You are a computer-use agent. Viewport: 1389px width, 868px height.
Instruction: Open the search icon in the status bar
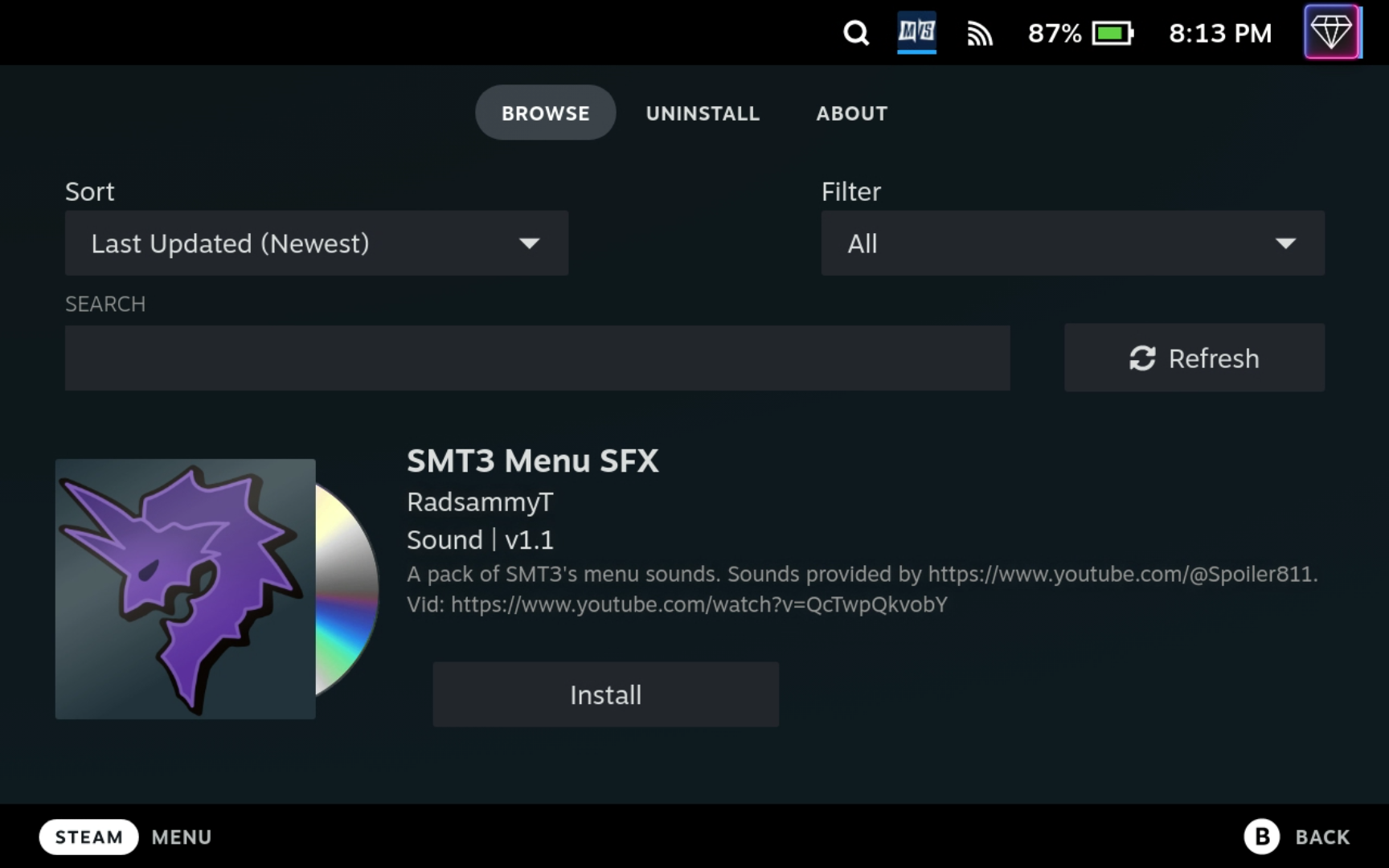(x=855, y=33)
